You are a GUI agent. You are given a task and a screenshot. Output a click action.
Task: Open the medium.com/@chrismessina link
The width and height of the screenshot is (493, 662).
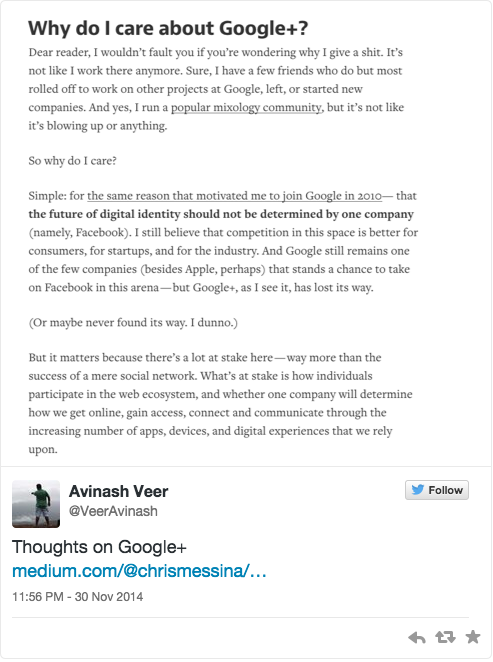click(139, 571)
